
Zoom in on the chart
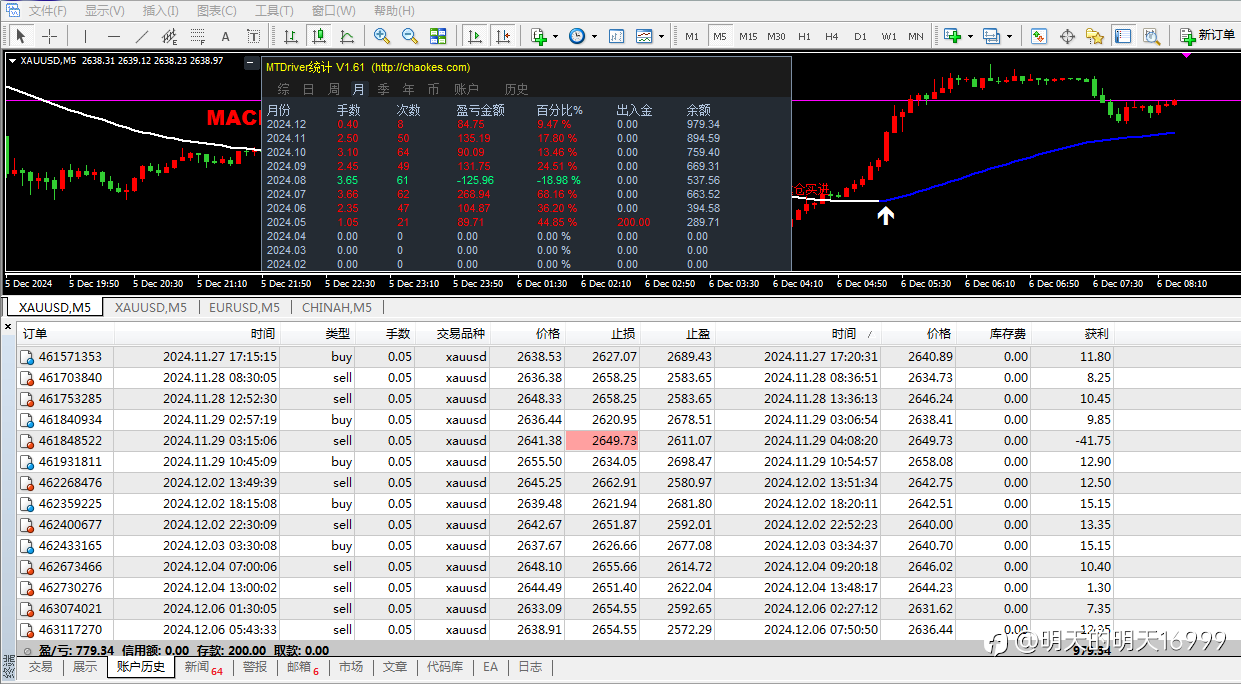381,36
